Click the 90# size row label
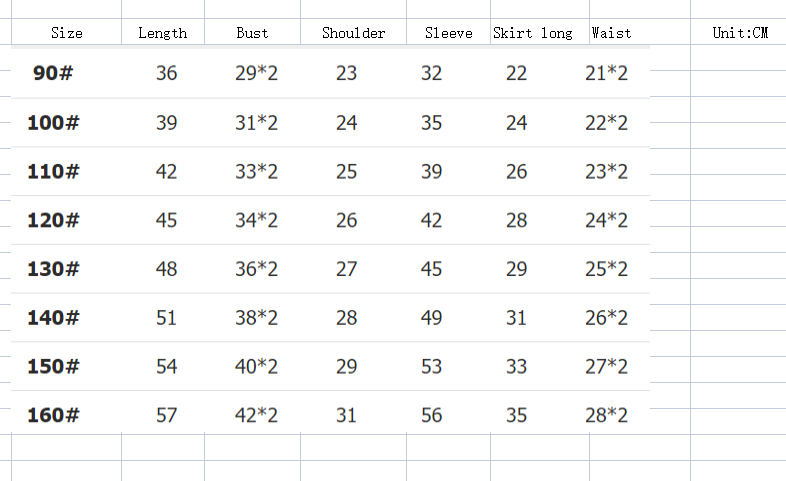The image size is (786, 481). coord(53,73)
